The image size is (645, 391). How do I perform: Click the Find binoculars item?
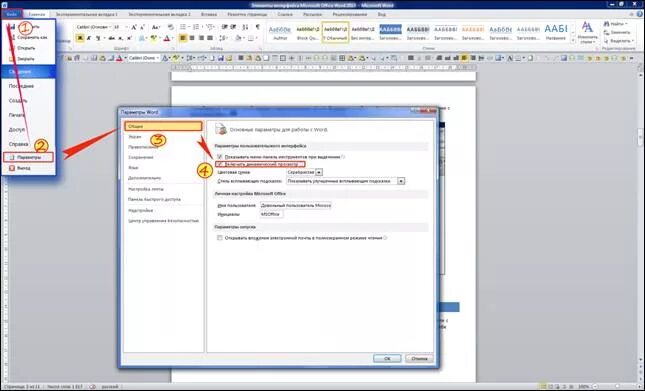pyautogui.click(x=616, y=24)
